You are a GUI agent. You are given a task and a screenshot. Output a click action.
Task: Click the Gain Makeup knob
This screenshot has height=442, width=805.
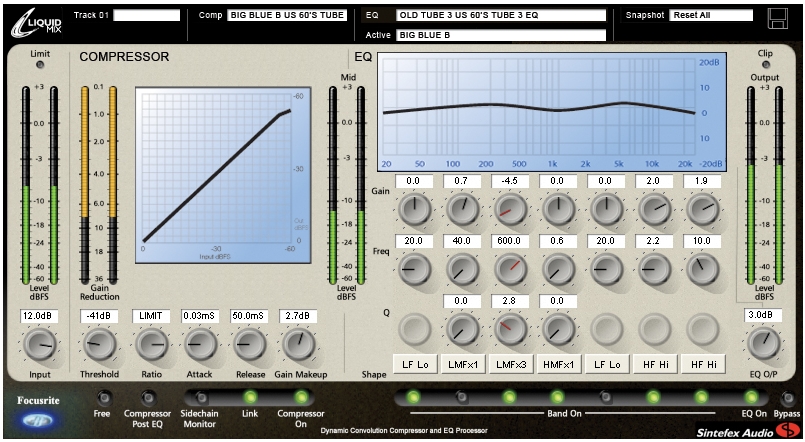[x=298, y=344]
